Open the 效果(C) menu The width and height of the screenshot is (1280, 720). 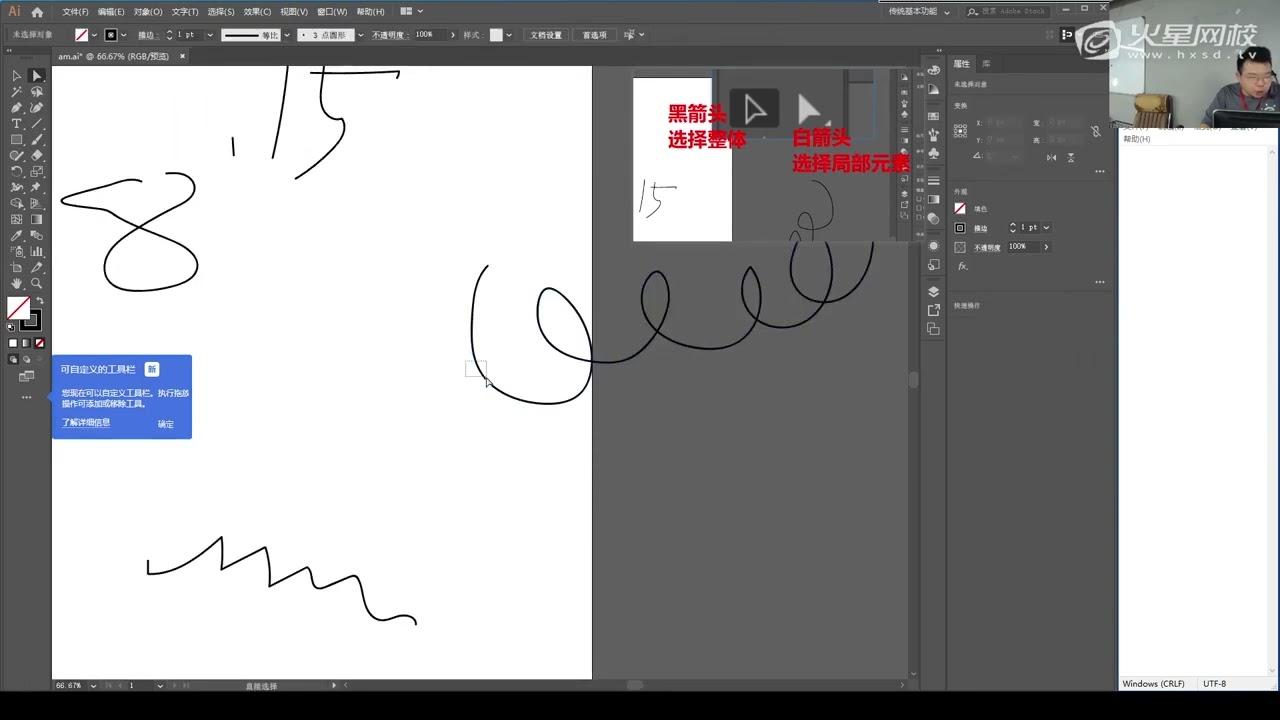tap(257, 12)
